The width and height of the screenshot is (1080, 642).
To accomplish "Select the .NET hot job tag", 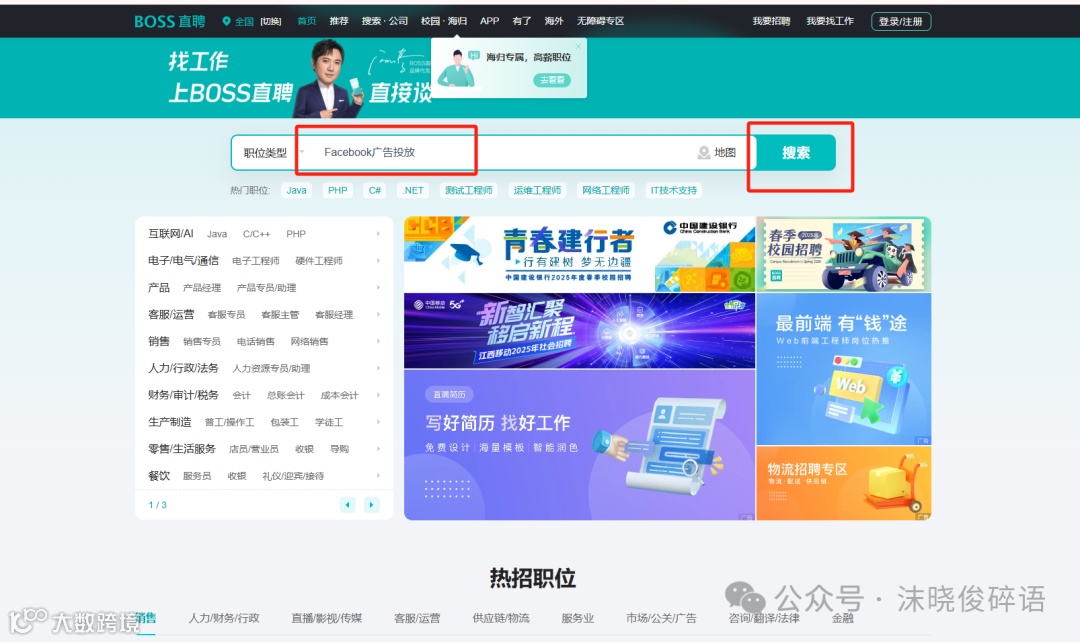I will pyautogui.click(x=413, y=190).
